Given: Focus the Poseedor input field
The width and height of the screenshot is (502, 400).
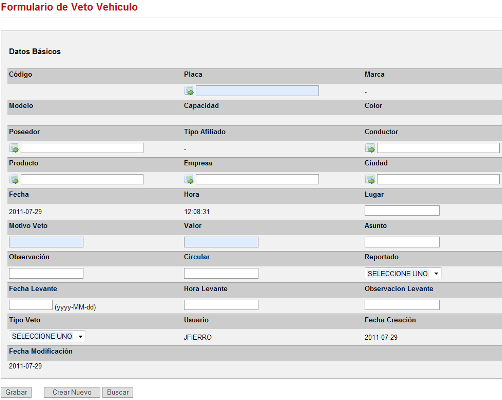Looking at the screenshot, I should coord(82,148).
